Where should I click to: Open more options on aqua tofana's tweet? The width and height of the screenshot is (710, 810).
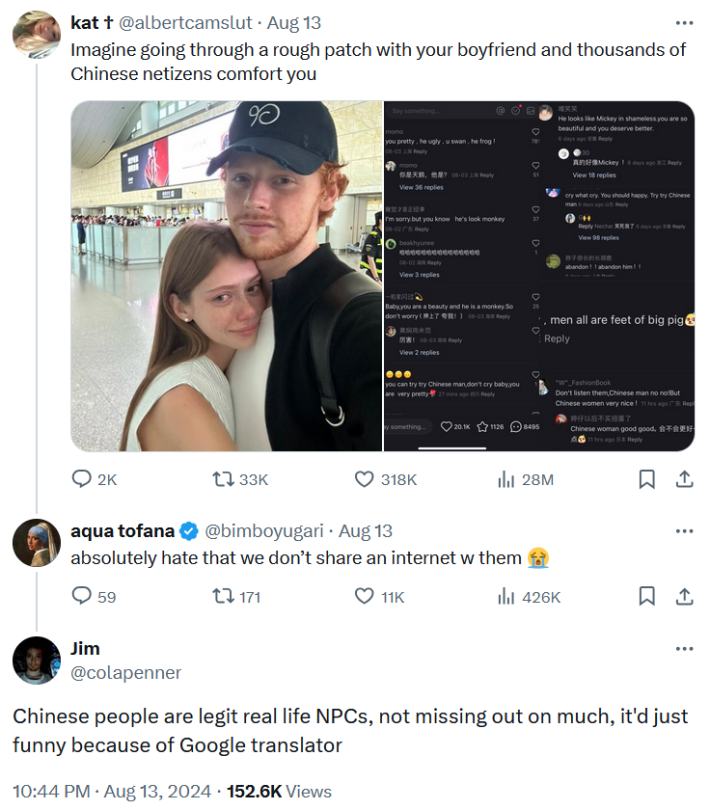[684, 531]
